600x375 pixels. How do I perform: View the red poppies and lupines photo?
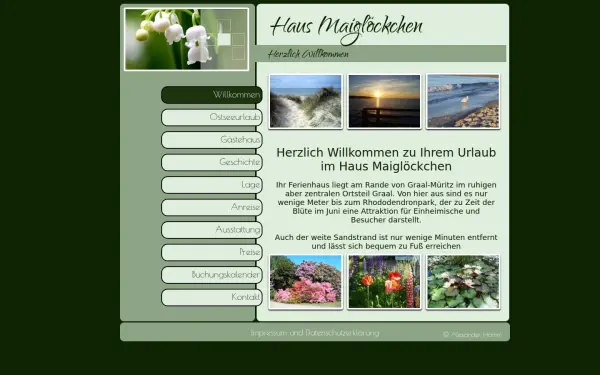384,282
